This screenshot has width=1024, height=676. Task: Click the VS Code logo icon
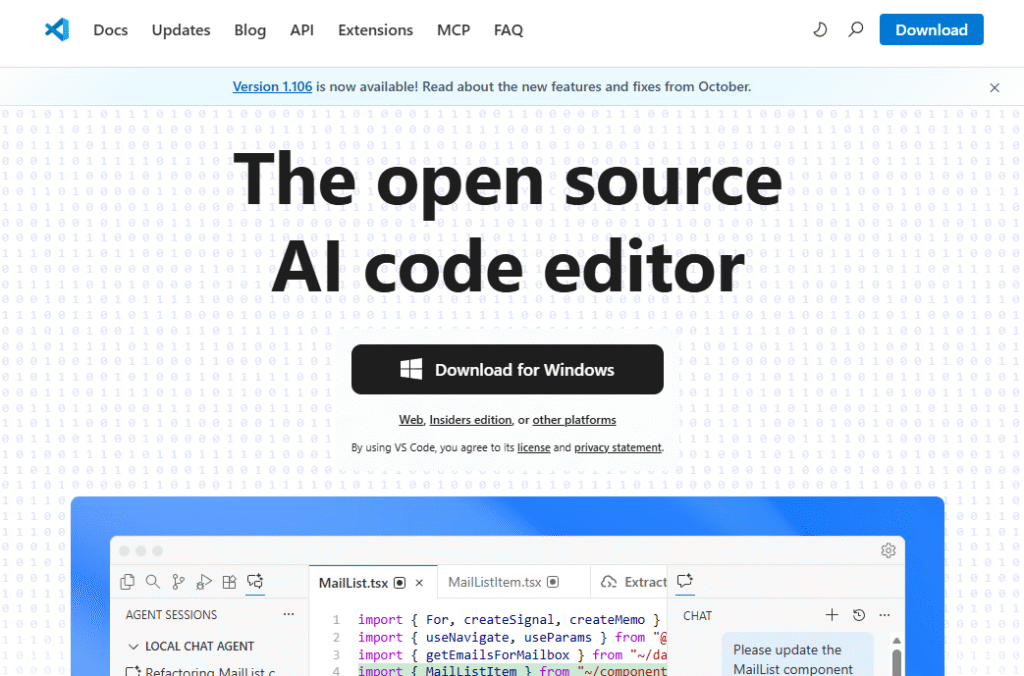(x=57, y=30)
